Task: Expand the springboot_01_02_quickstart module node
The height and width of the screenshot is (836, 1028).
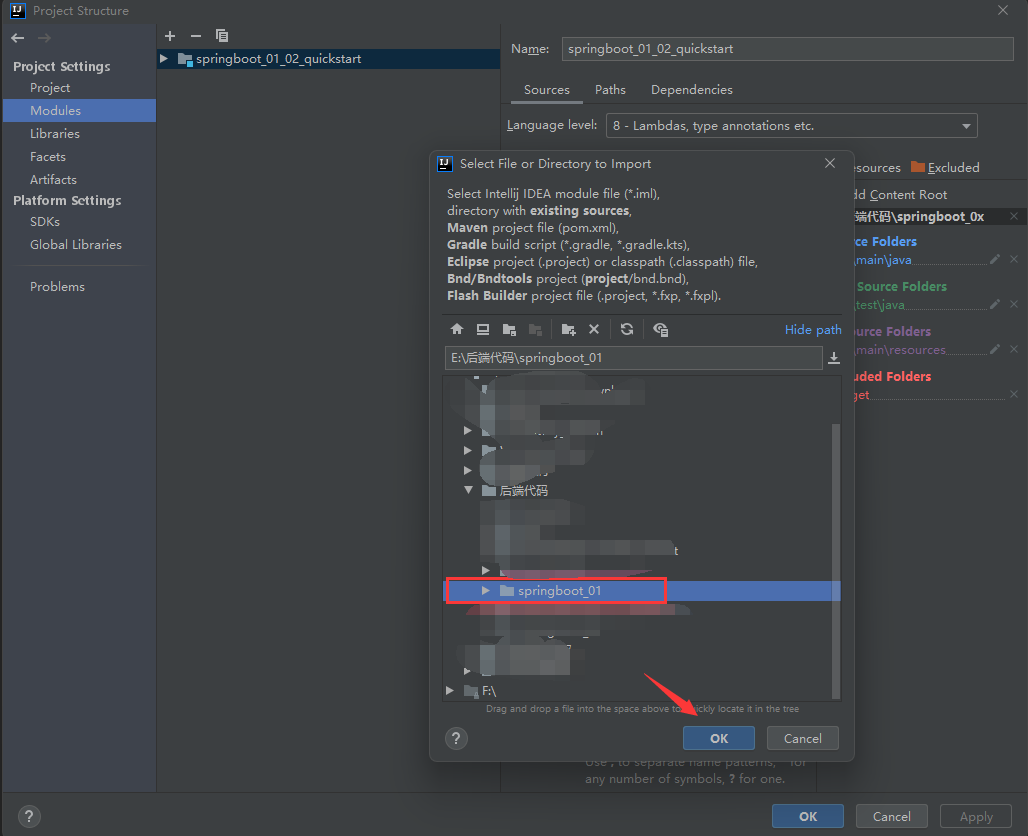Action: 164,59
